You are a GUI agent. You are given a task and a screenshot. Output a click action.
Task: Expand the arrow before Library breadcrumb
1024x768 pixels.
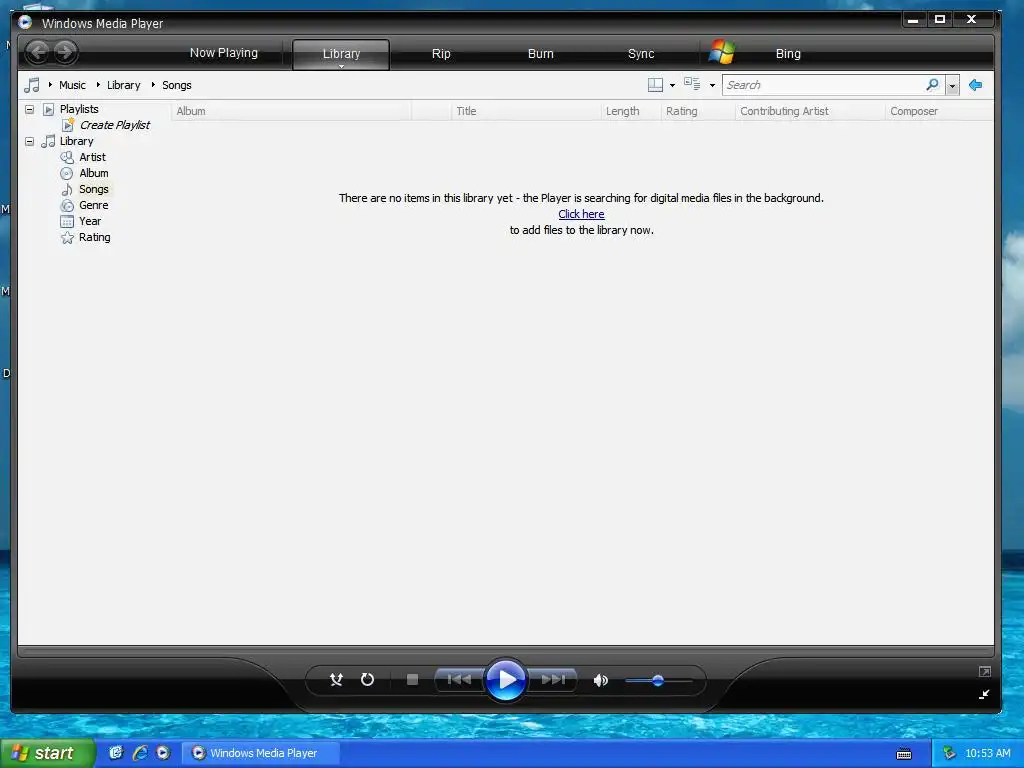click(98, 84)
